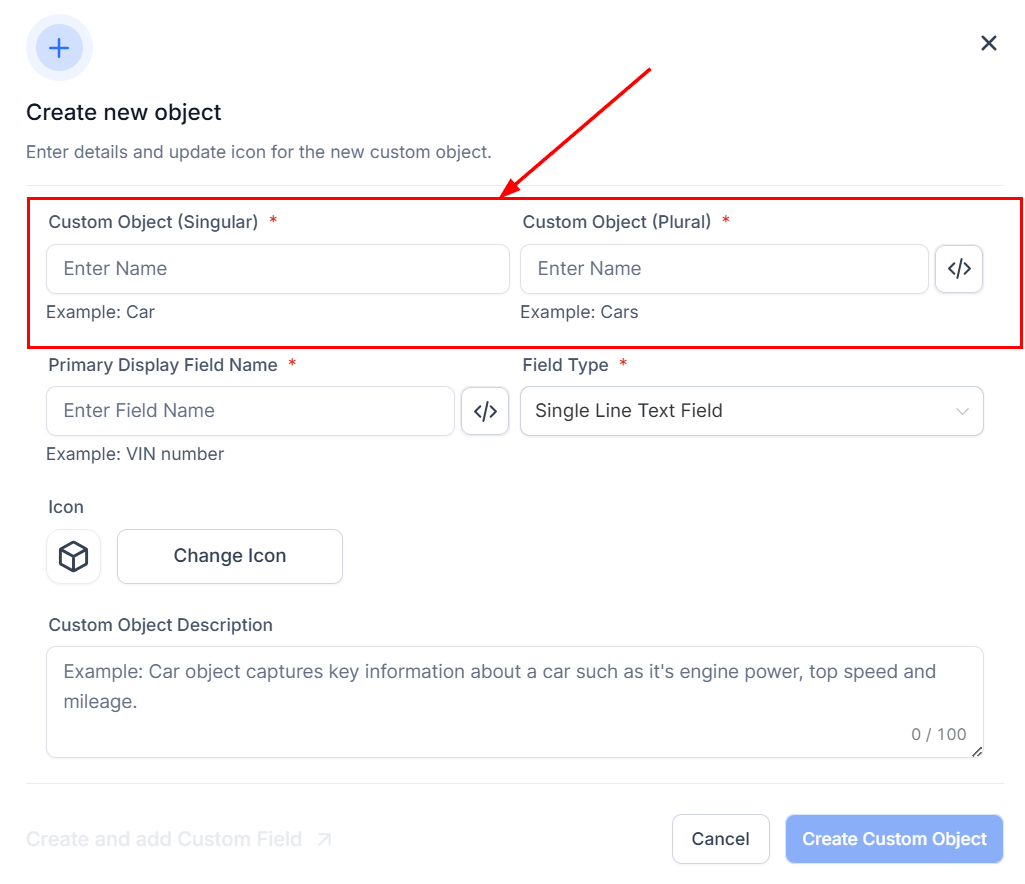
Task: Click the Create Custom Object button
Action: [894, 839]
